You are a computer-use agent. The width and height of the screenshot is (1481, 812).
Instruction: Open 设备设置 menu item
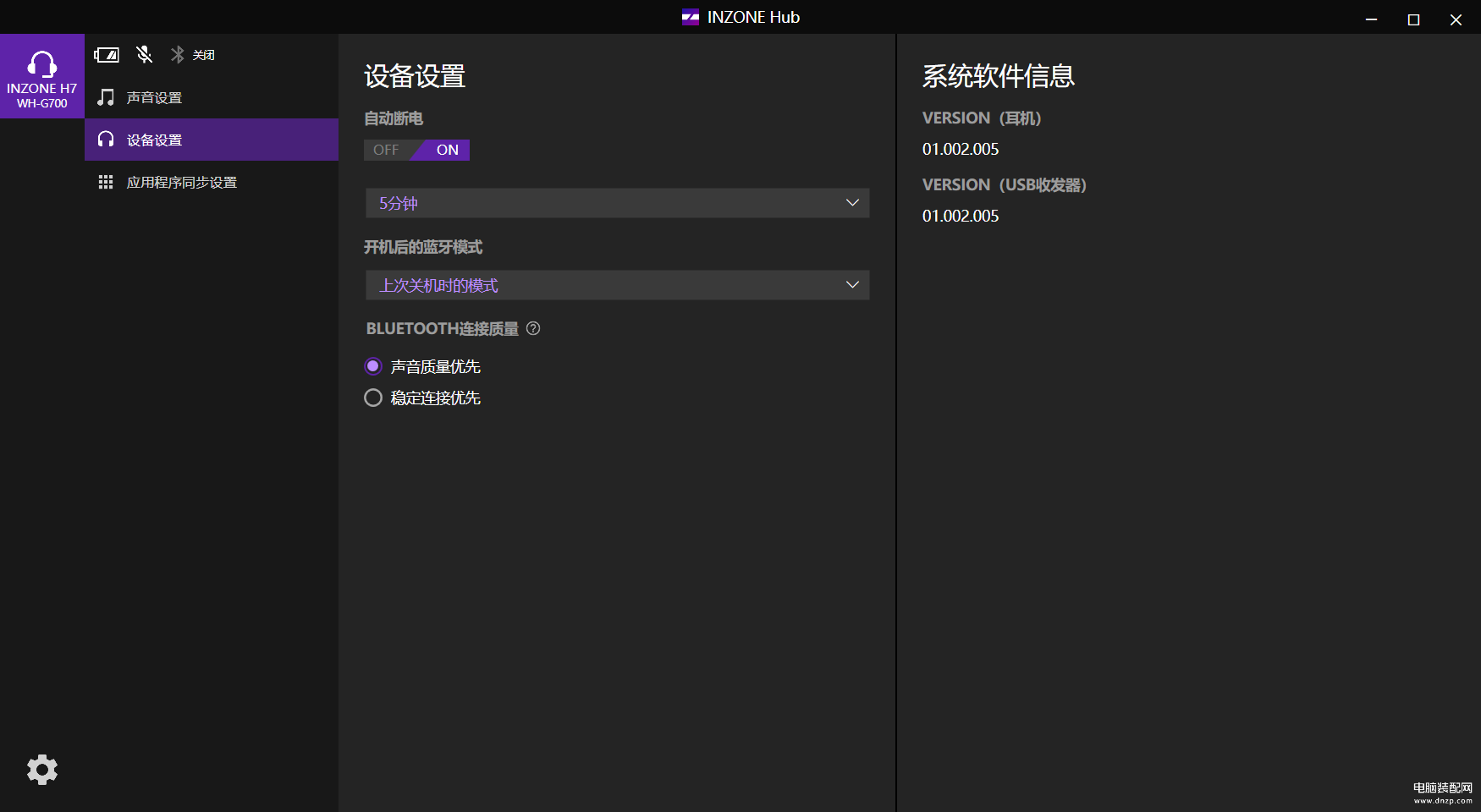click(212, 140)
